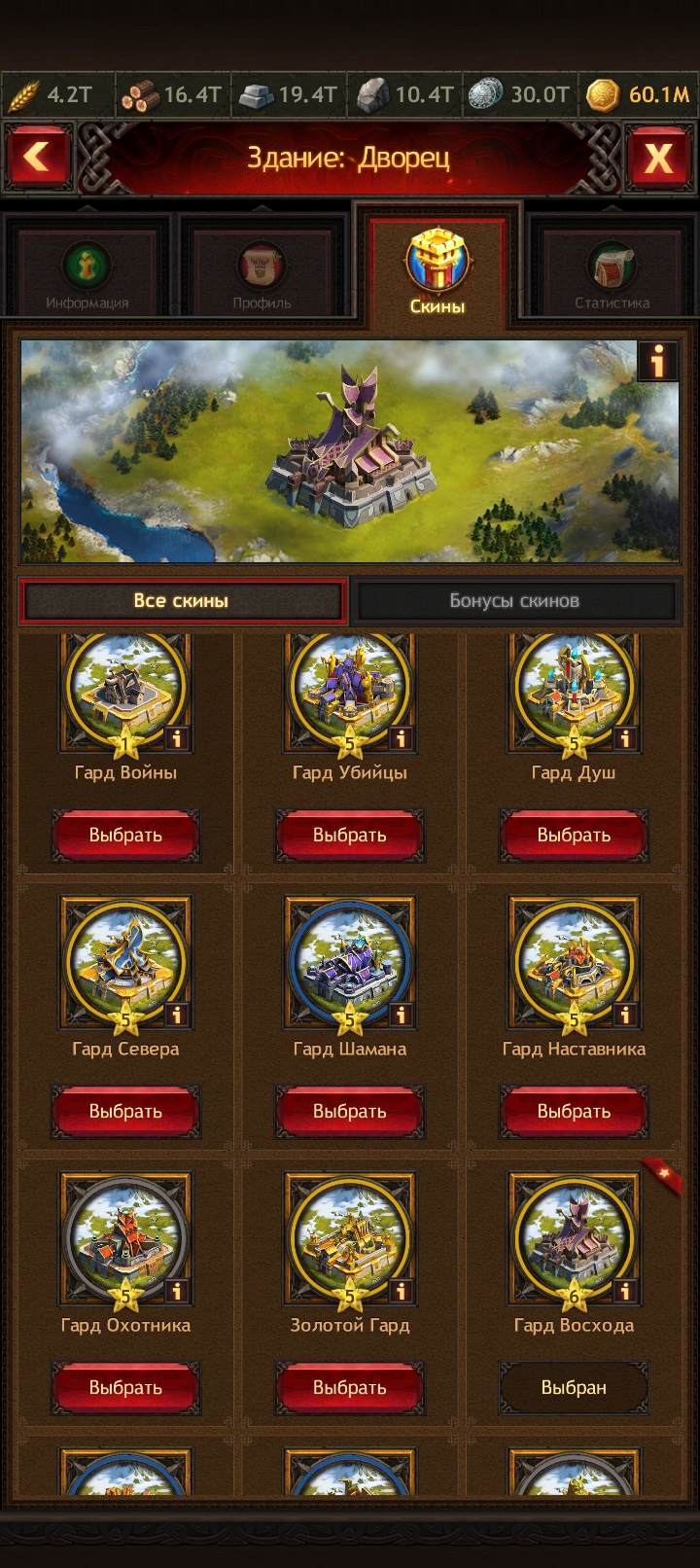This screenshot has height=1568, width=700.
Task: Choose the Гард Наставника skin with Выбрать
Action: point(574,1111)
